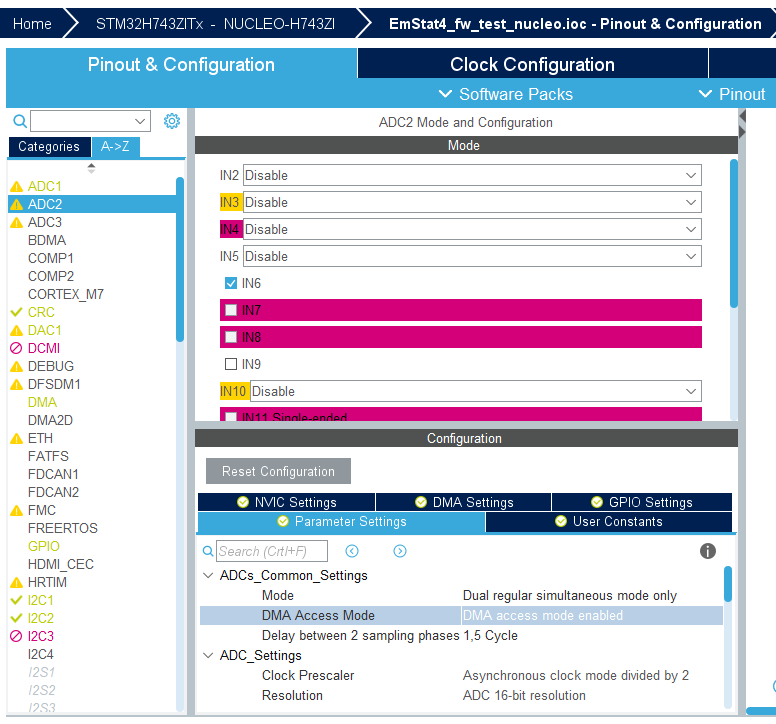
Task: Click the Resolution value ADC 16-bit resolution
Action: (x=524, y=695)
